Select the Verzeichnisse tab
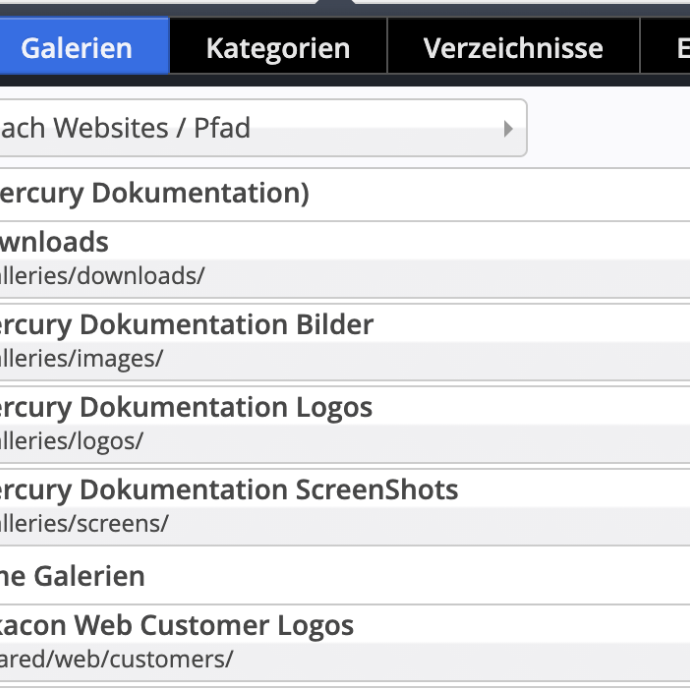This screenshot has width=690, height=690. coord(513,47)
